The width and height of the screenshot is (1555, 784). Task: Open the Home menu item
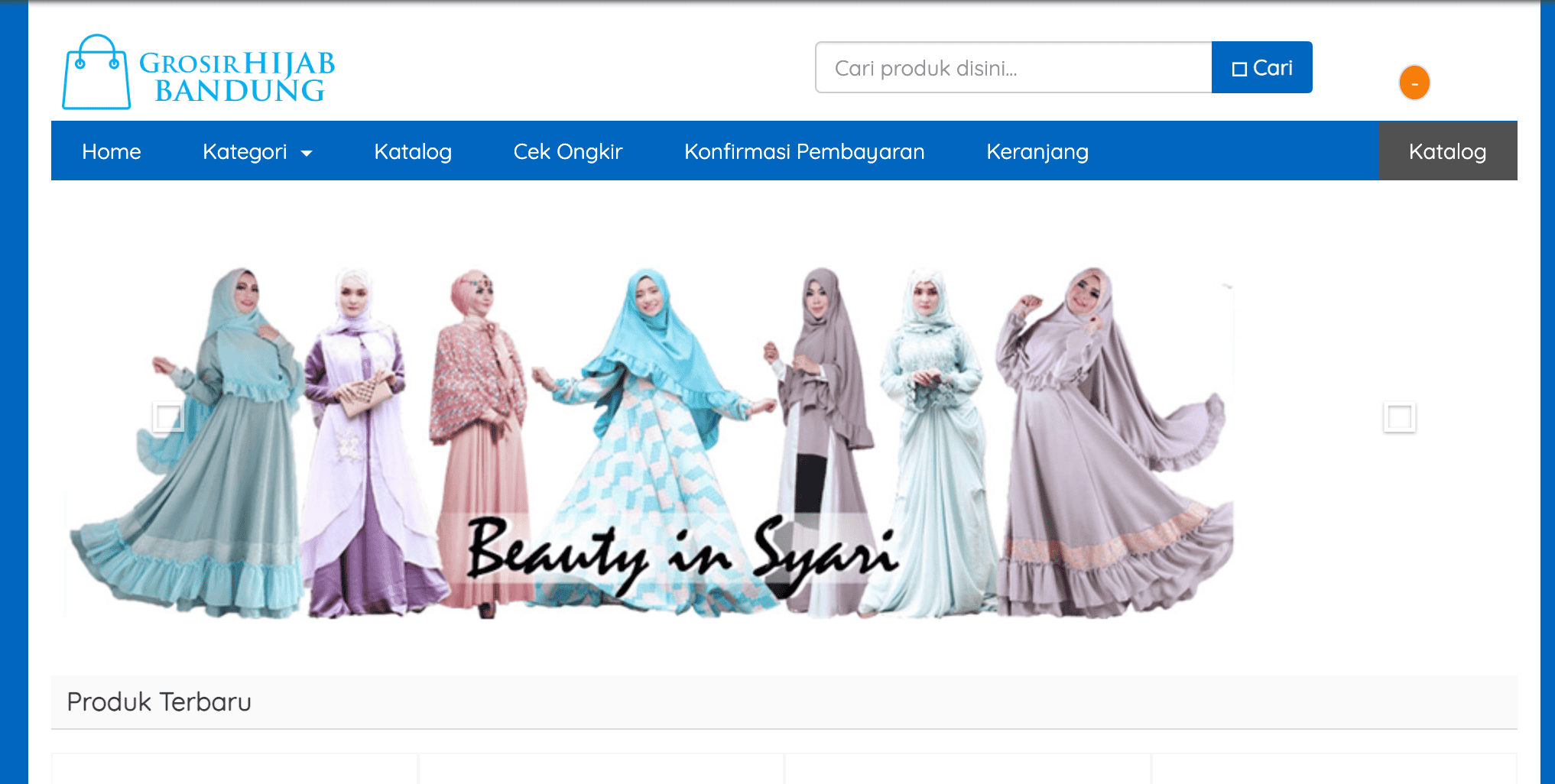pos(112,151)
